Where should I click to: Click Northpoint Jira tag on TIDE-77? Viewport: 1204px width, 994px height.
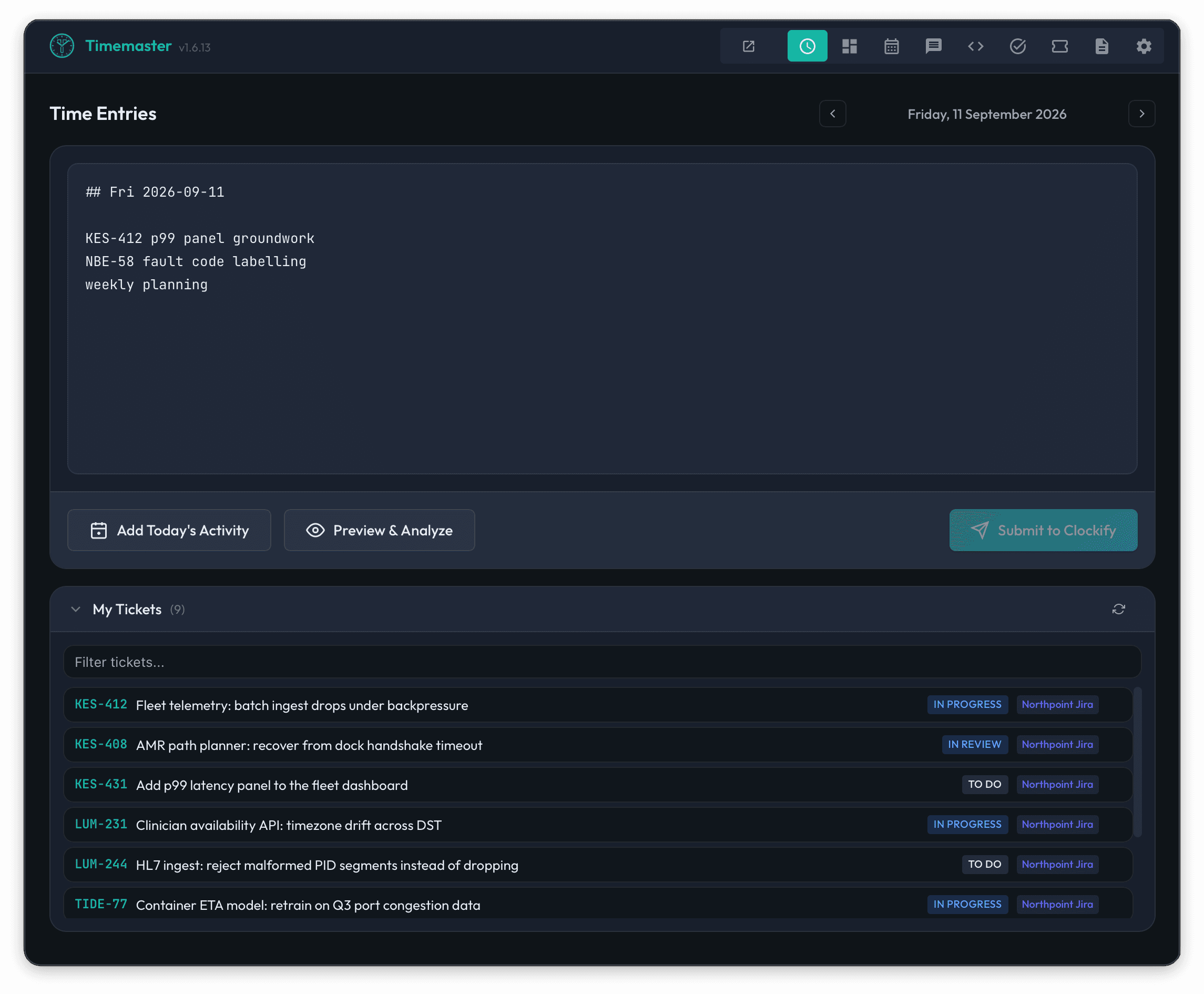click(x=1057, y=904)
